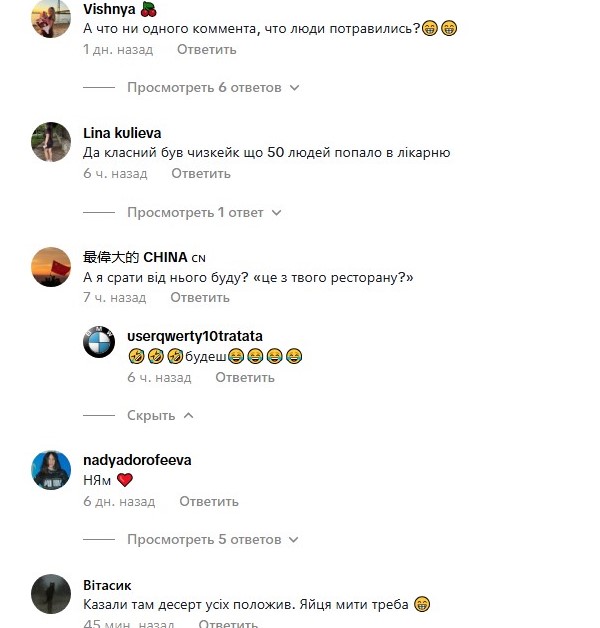
Task: Reply to nadyadorofeeva's 'НЯм' comment
Action: pyautogui.click(x=209, y=501)
